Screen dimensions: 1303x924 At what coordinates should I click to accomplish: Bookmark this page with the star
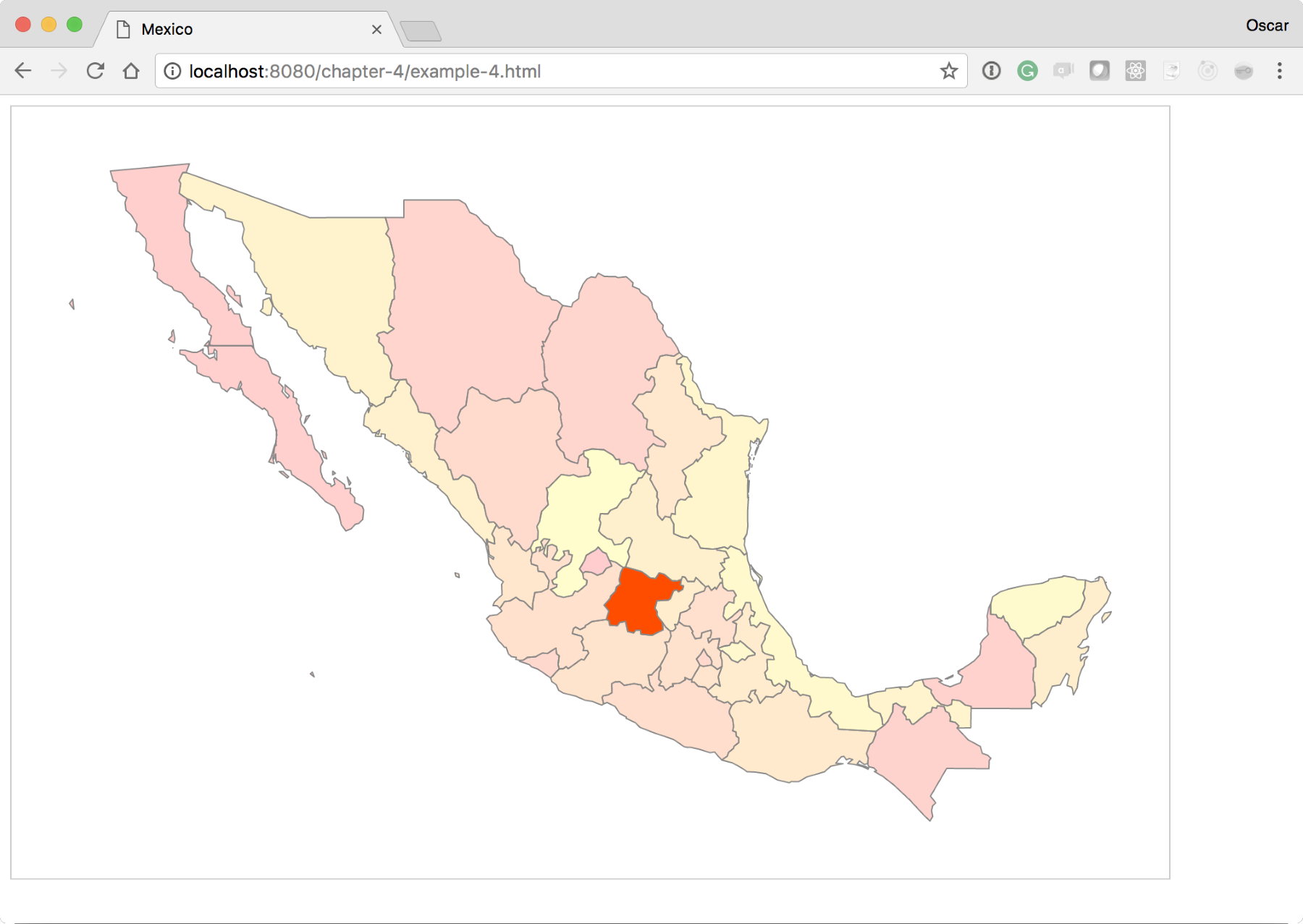(x=948, y=71)
